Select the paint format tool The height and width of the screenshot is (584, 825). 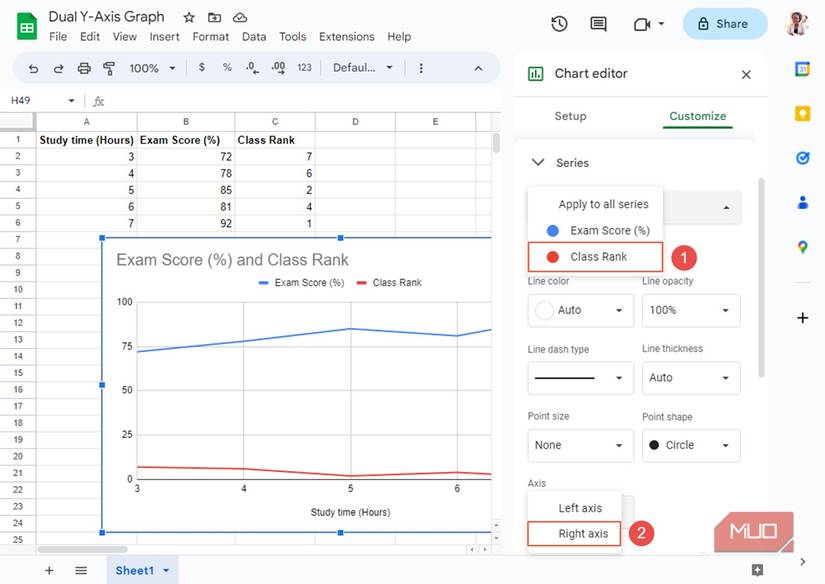109,68
